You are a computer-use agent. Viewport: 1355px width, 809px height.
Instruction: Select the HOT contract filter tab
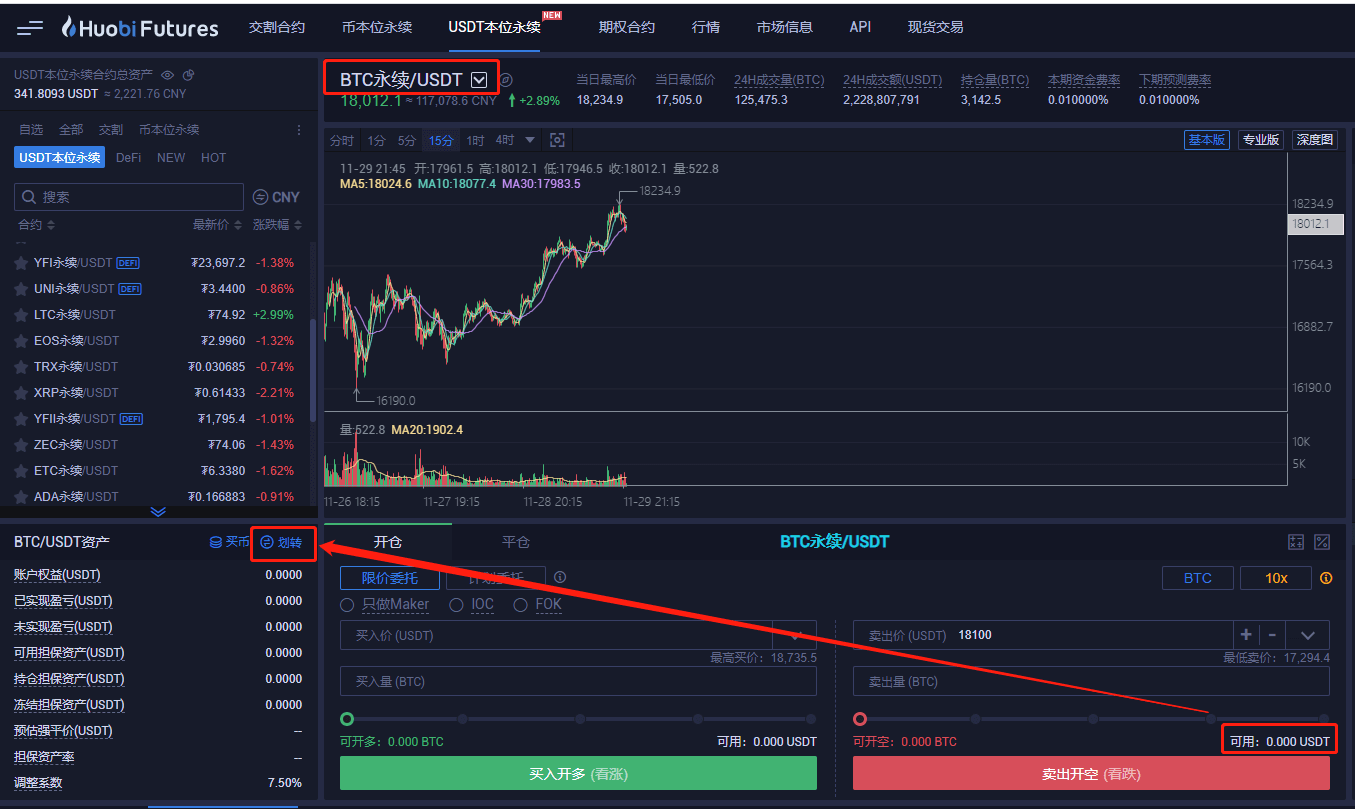(x=213, y=158)
